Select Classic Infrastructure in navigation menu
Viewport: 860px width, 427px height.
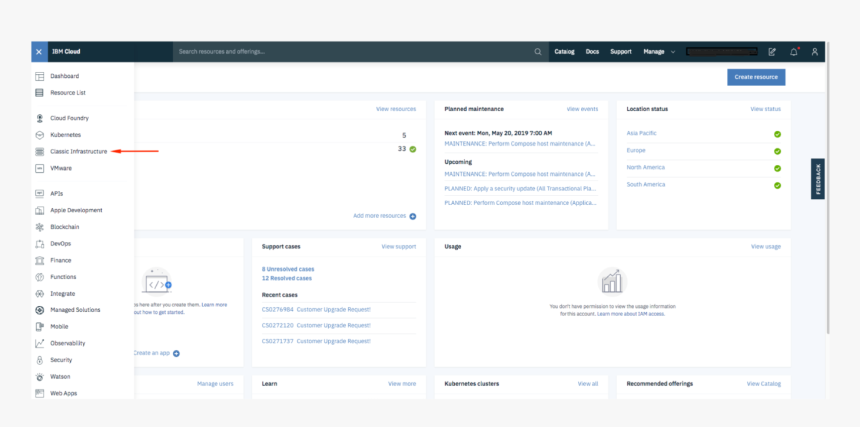click(78, 151)
